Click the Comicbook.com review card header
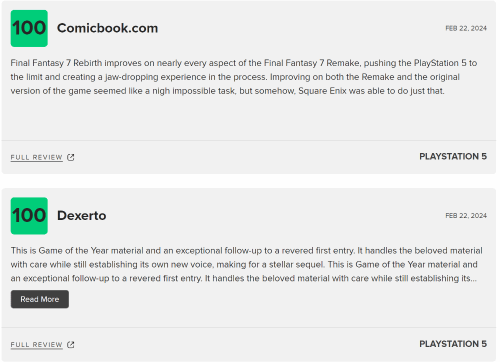500x362 pixels. pyautogui.click(x=249, y=28)
